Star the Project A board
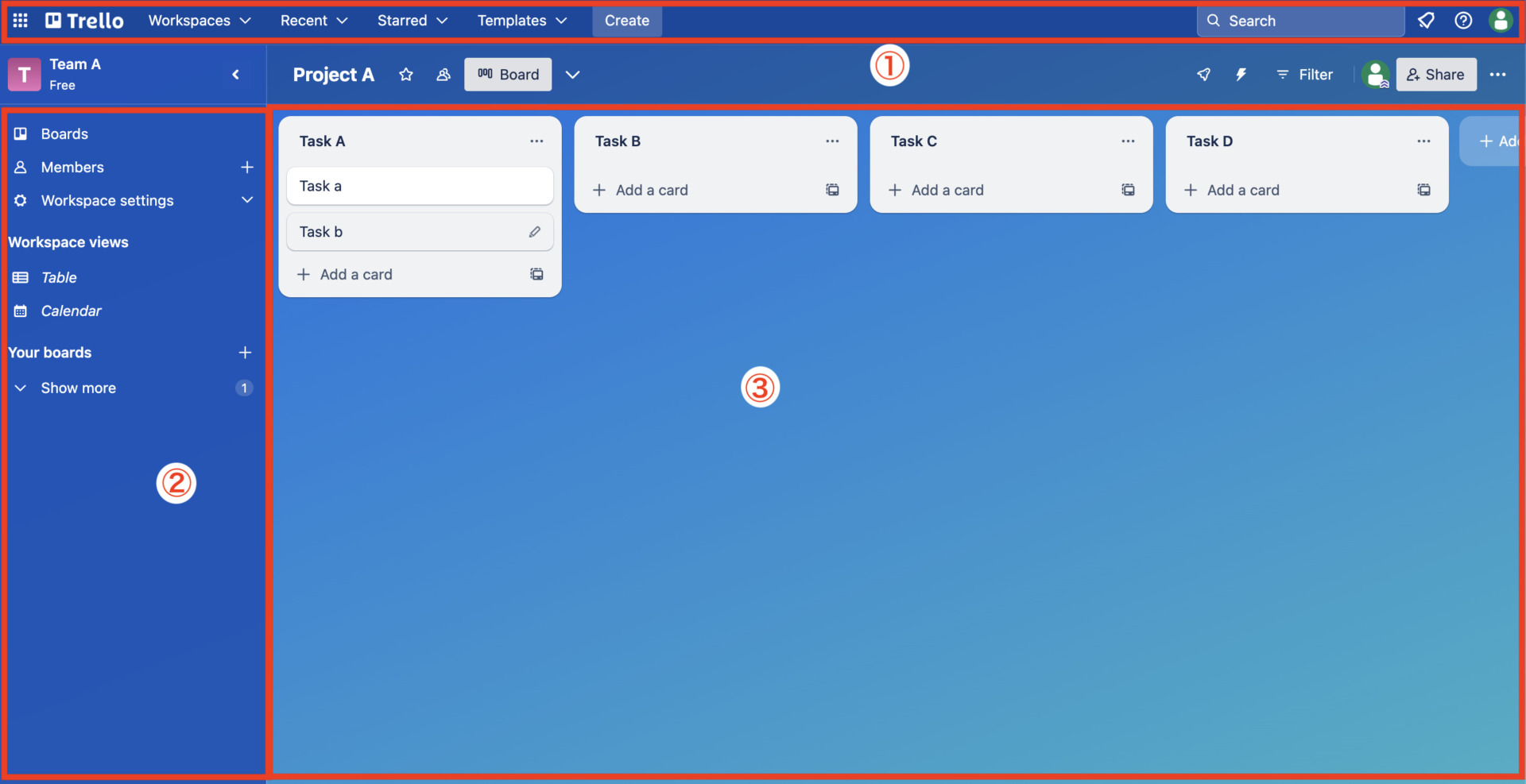This screenshot has height=784, width=1526. [x=406, y=74]
